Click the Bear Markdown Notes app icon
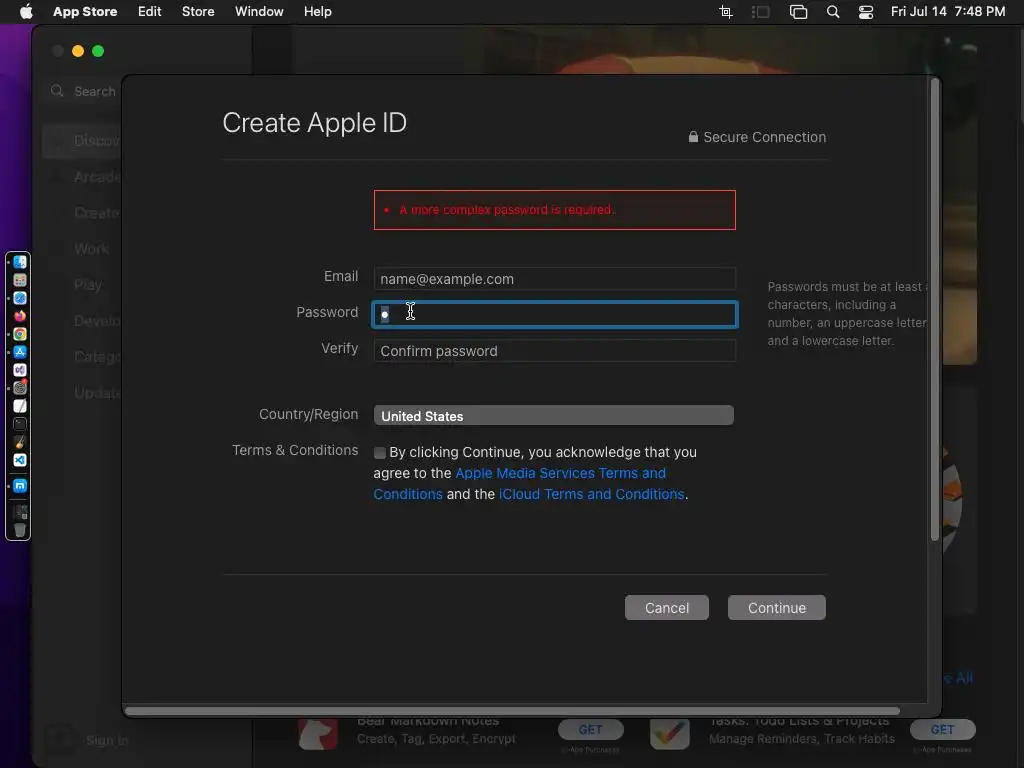The height and width of the screenshot is (768, 1024). (318, 733)
